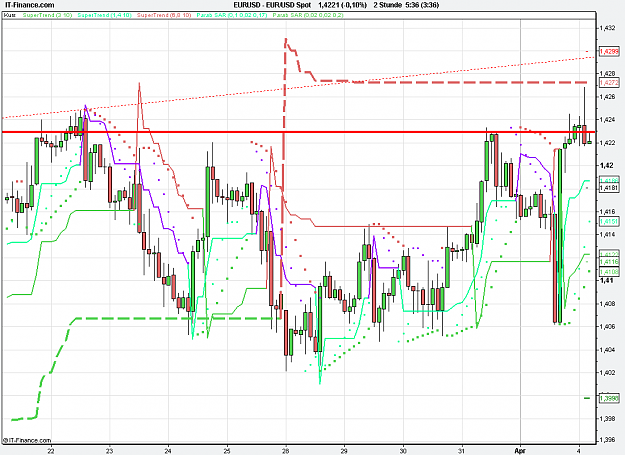The width and height of the screenshot is (625, 455).
Task: Select the Parab SAR (0,02 0,02 0,2) label
Action: (308, 15)
